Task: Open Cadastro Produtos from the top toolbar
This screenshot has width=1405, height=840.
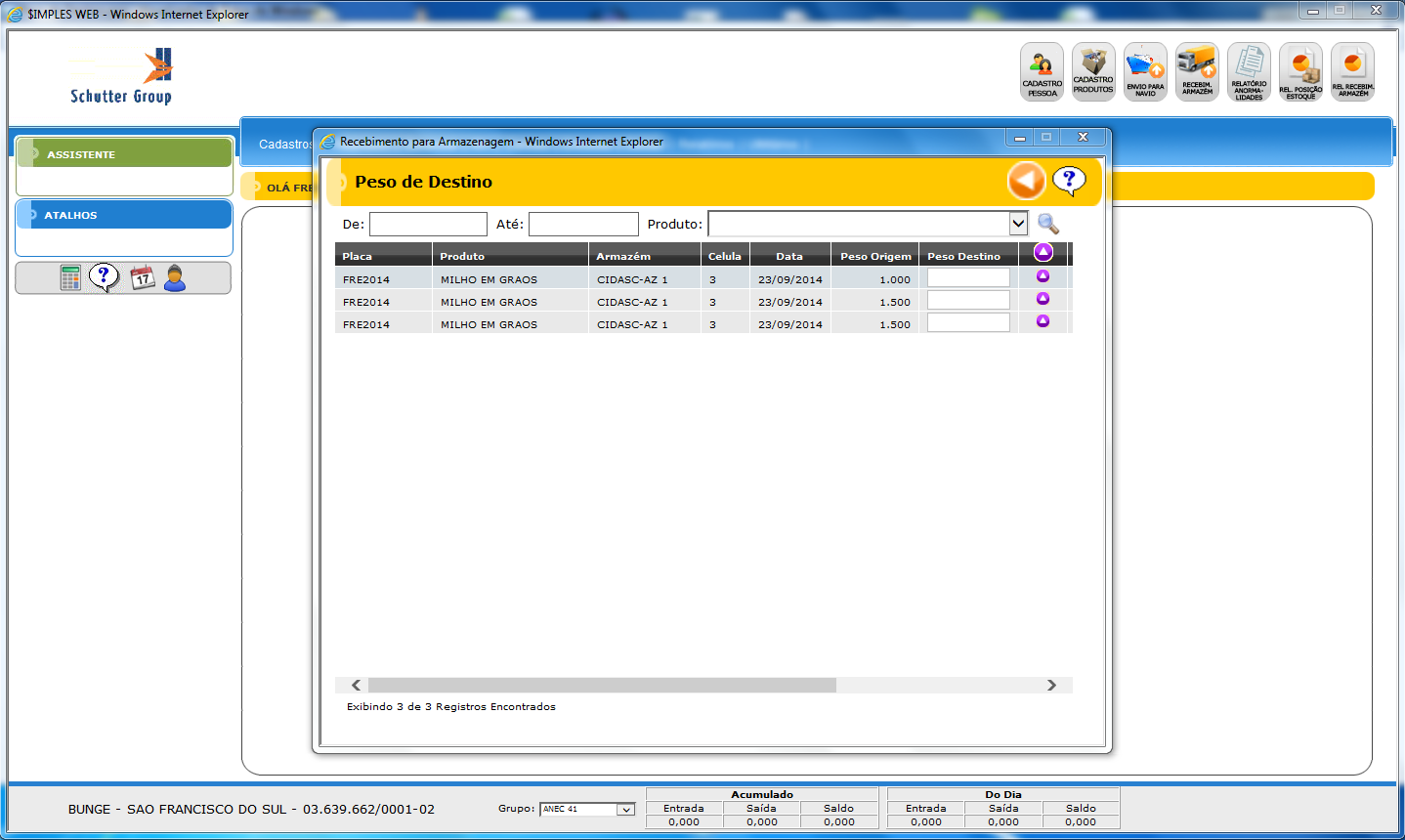Action: point(1093,71)
